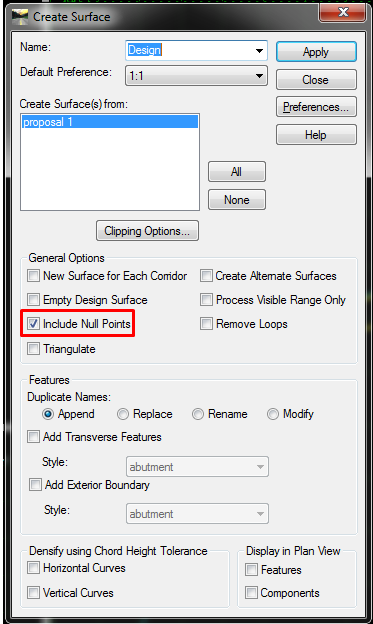
Task: Select the Replace radio button
Action: click(x=123, y=414)
